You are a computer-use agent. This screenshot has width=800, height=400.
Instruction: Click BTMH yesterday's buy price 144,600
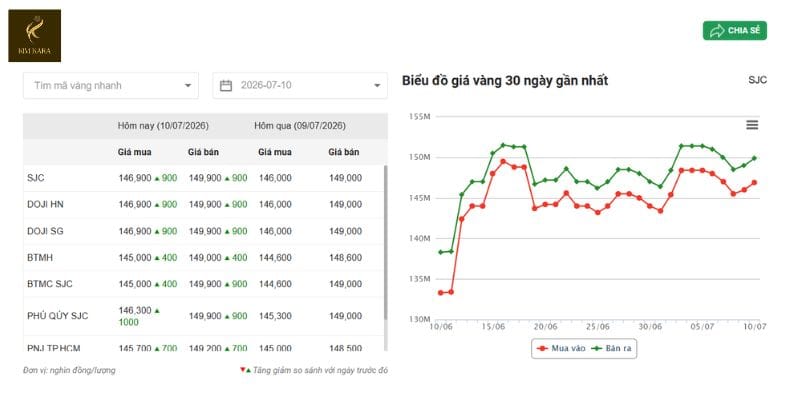pos(275,258)
